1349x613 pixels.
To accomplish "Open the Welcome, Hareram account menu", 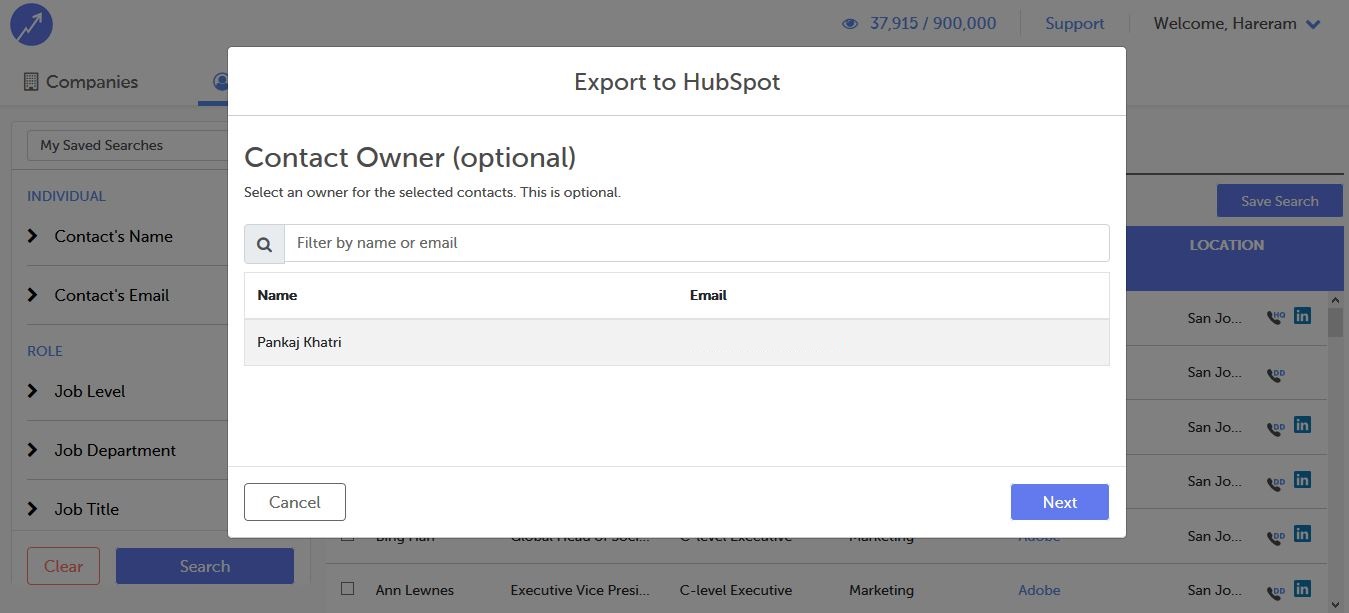I will pos(1237,24).
